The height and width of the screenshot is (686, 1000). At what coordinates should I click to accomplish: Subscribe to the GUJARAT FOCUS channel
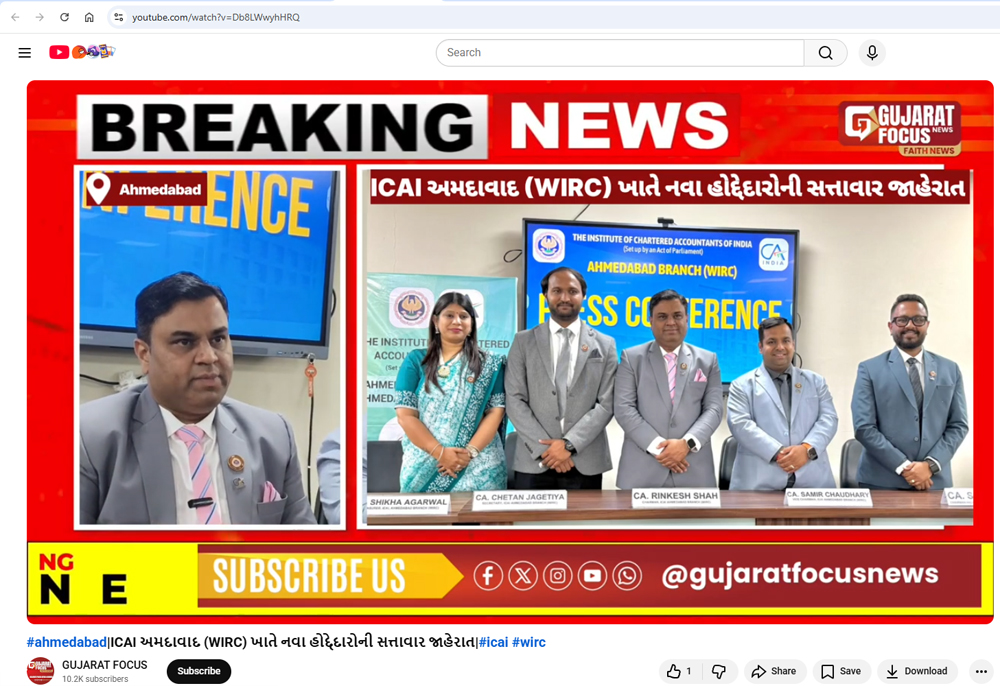click(199, 671)
